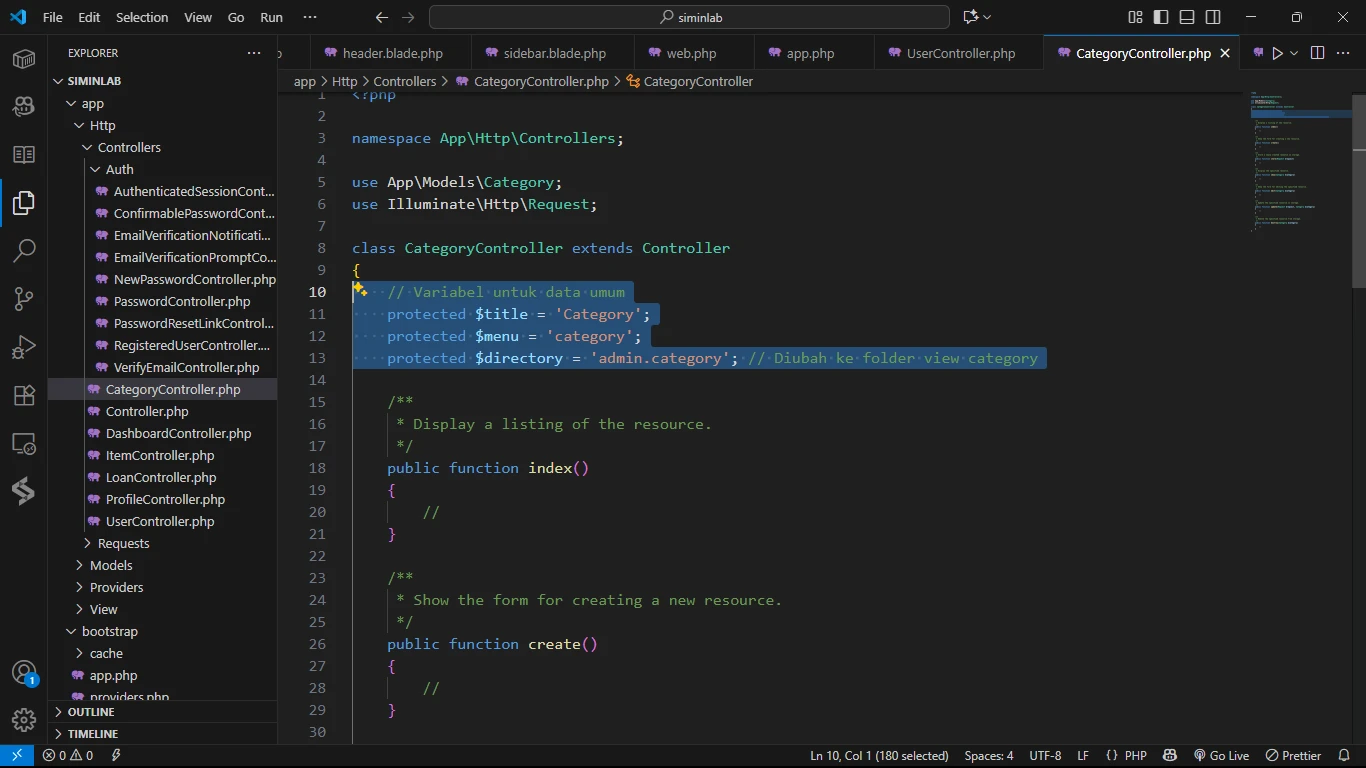Click Go Live in the status bar
Screen dimensions: 1366x768
1221,756
